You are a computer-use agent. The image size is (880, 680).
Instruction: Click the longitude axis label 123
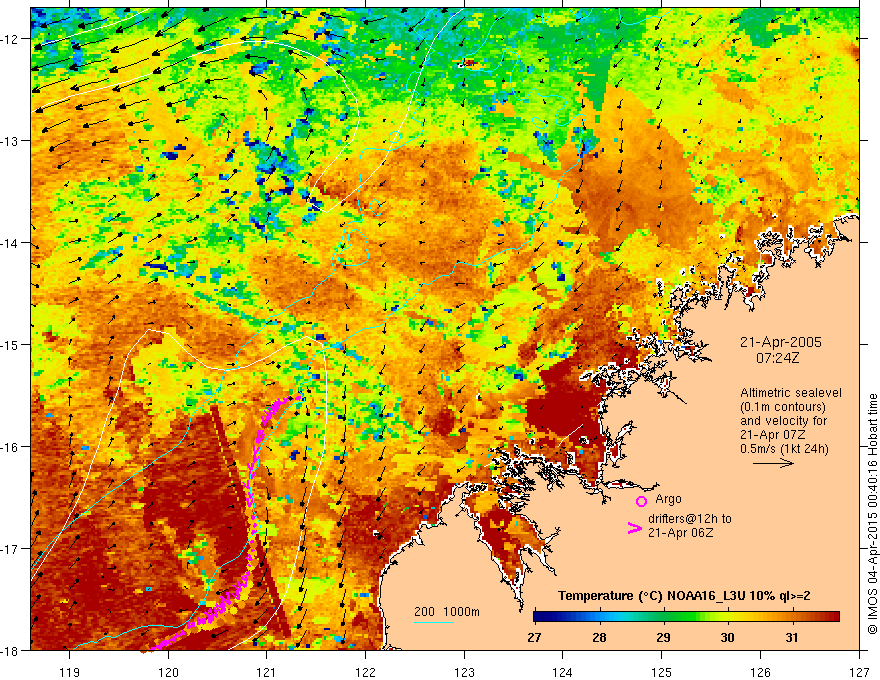coord(464,672)
